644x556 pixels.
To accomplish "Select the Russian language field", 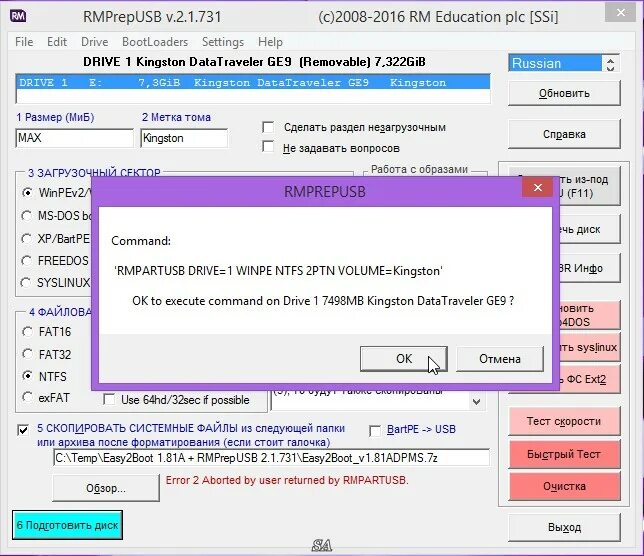I will click(x=555, y=64).
